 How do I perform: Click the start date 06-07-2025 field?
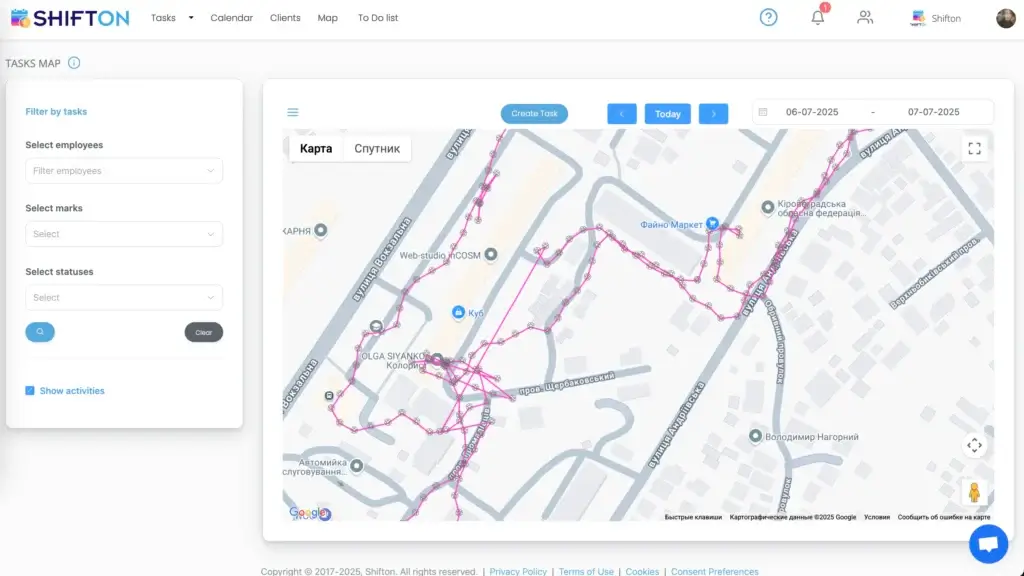pyautogui.click(x=812, y=112)
